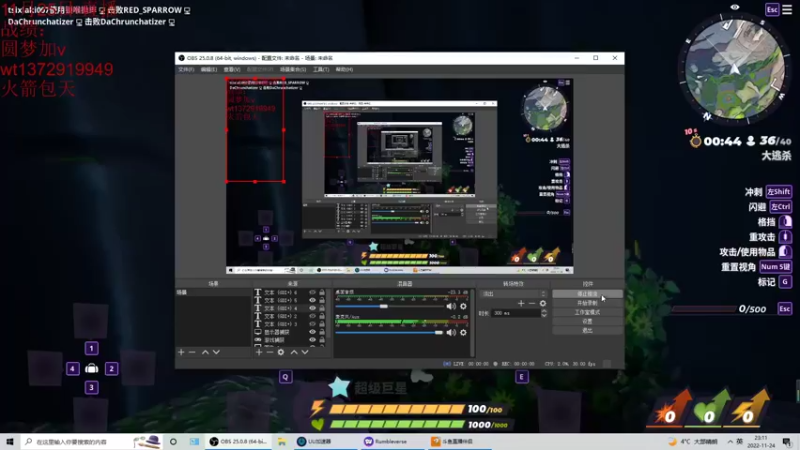Screen dimensions: 800x450
Task: Open the 工具(T) menu in OBS
Action: 321,69
